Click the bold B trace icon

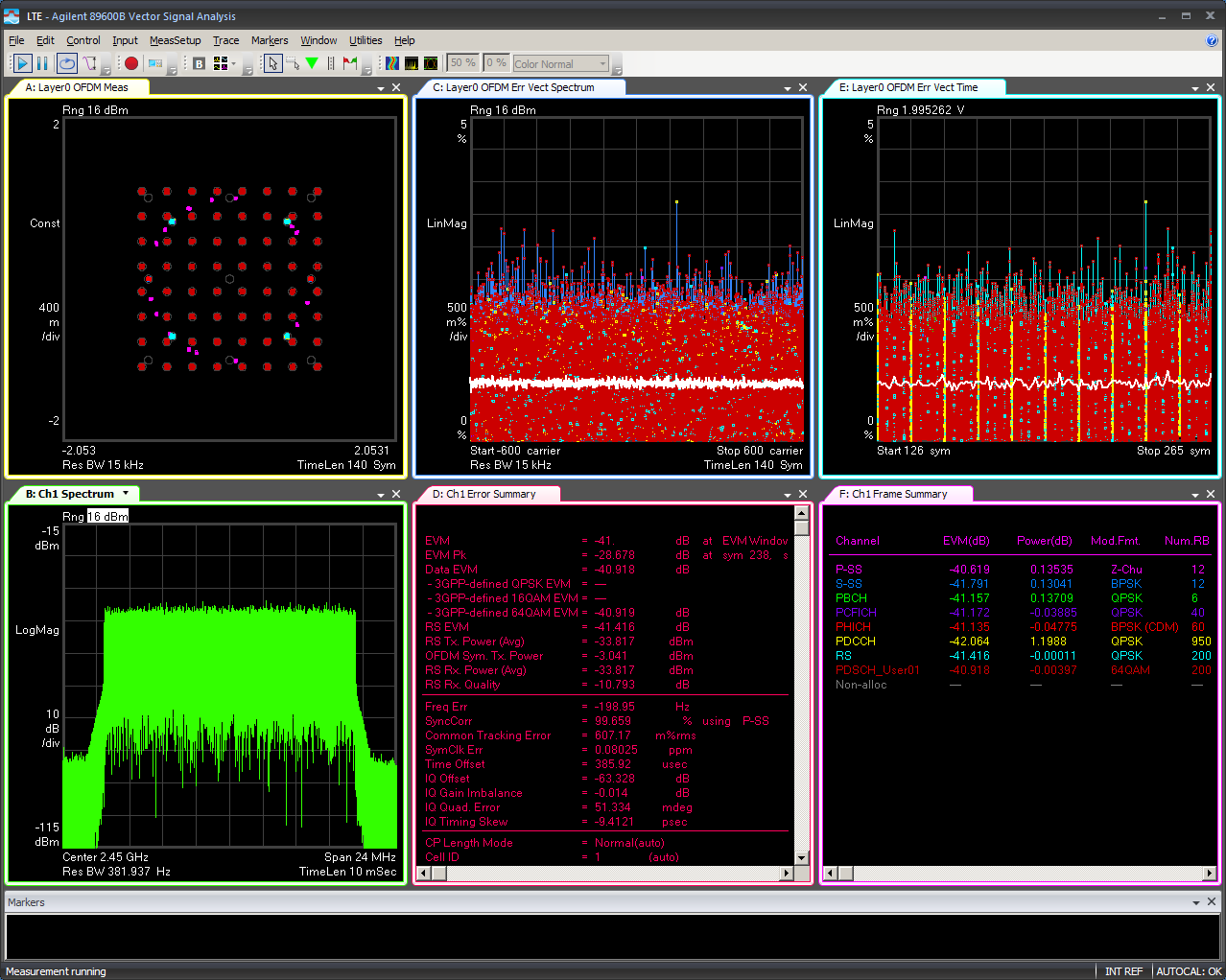click(199, 63)
